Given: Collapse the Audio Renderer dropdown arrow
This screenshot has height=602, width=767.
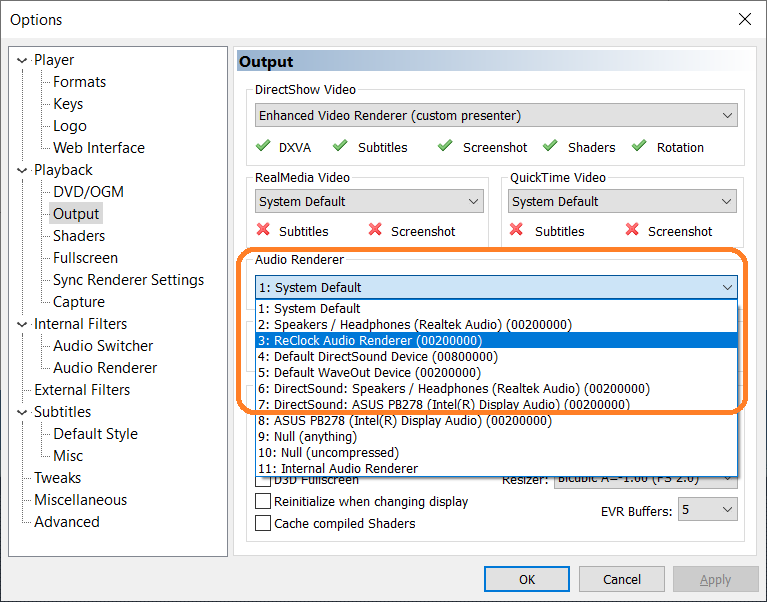Looking at the screenshot, I should (727, 288).
